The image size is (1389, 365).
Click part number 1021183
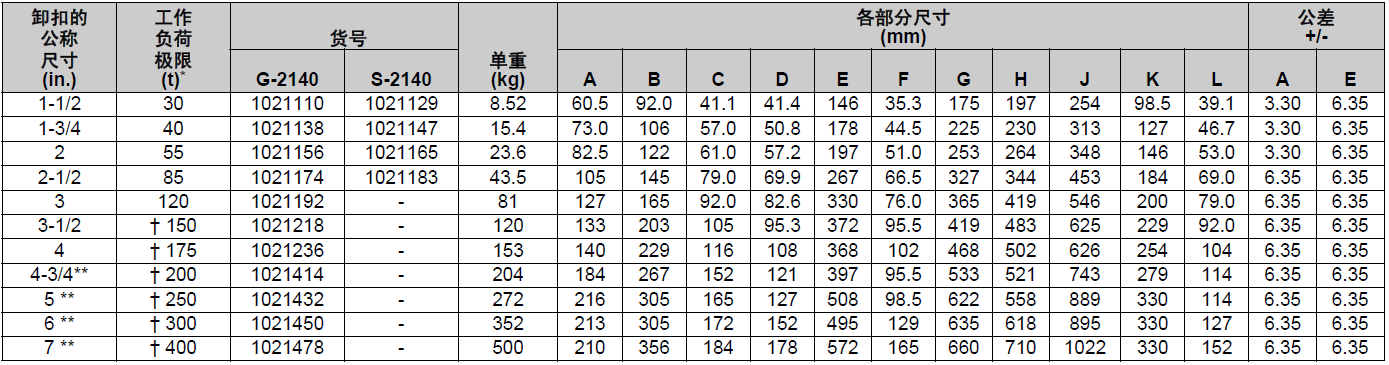coord(401,177)
